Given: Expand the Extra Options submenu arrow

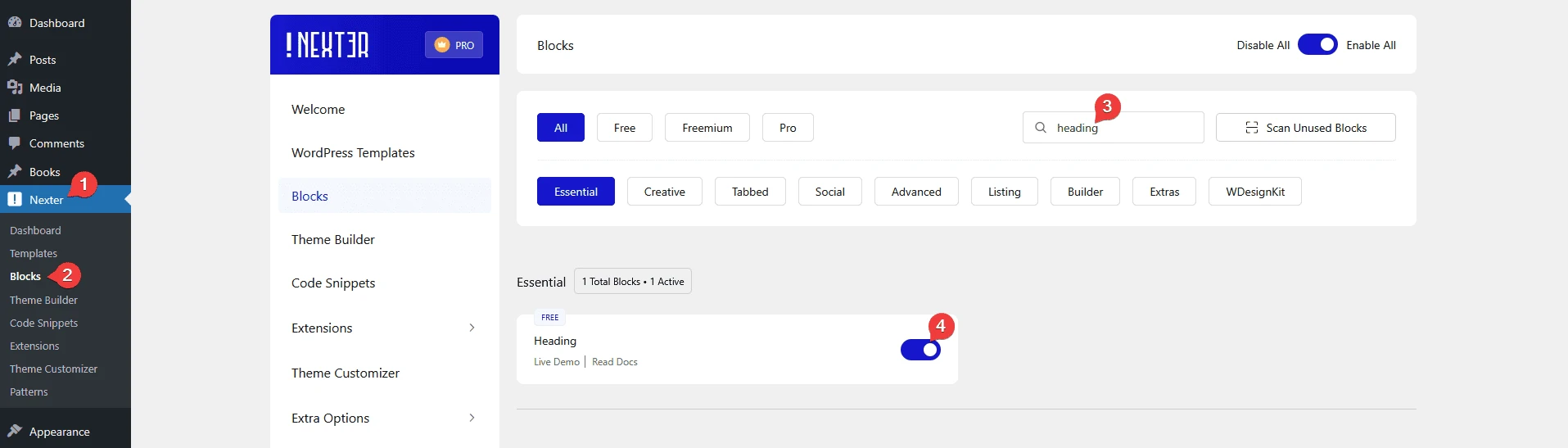Looking at the screenshot, I should [x=472, y=418].
